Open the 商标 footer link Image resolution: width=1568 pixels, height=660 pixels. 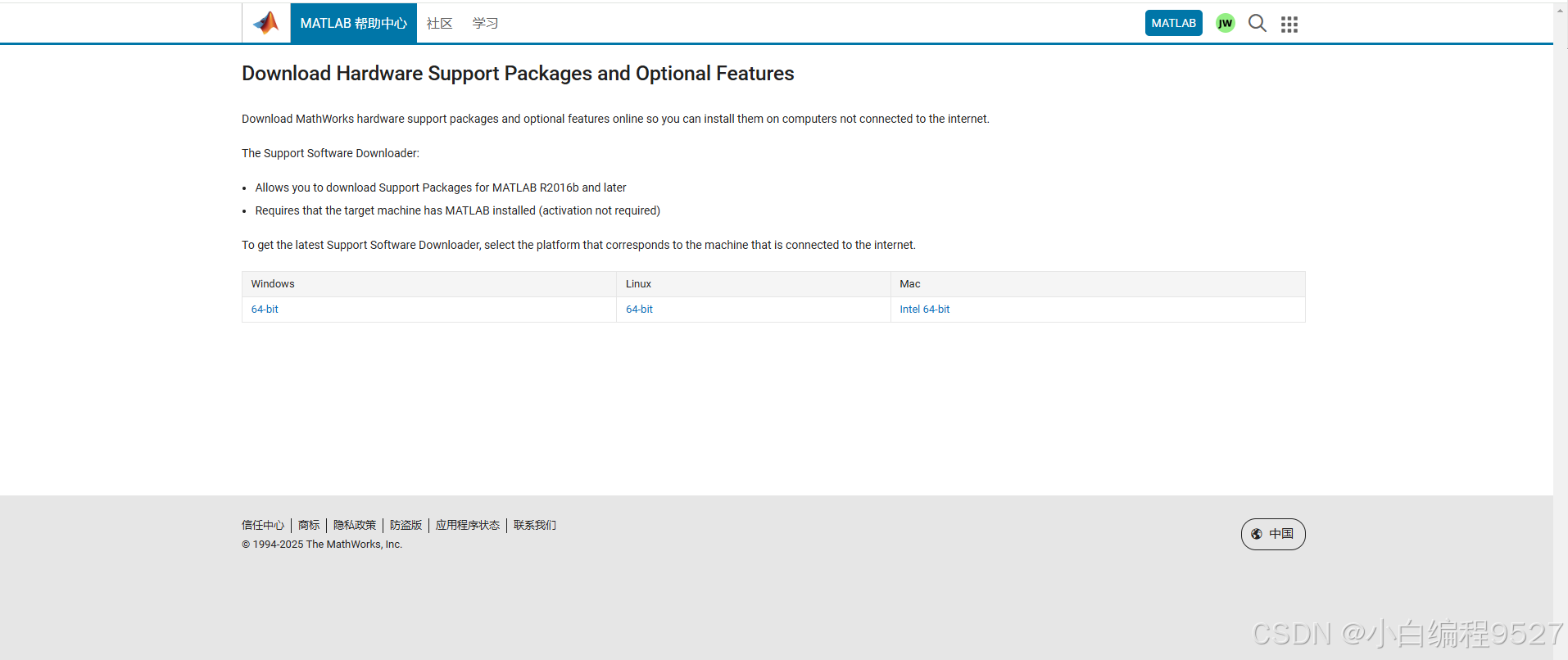309,525
